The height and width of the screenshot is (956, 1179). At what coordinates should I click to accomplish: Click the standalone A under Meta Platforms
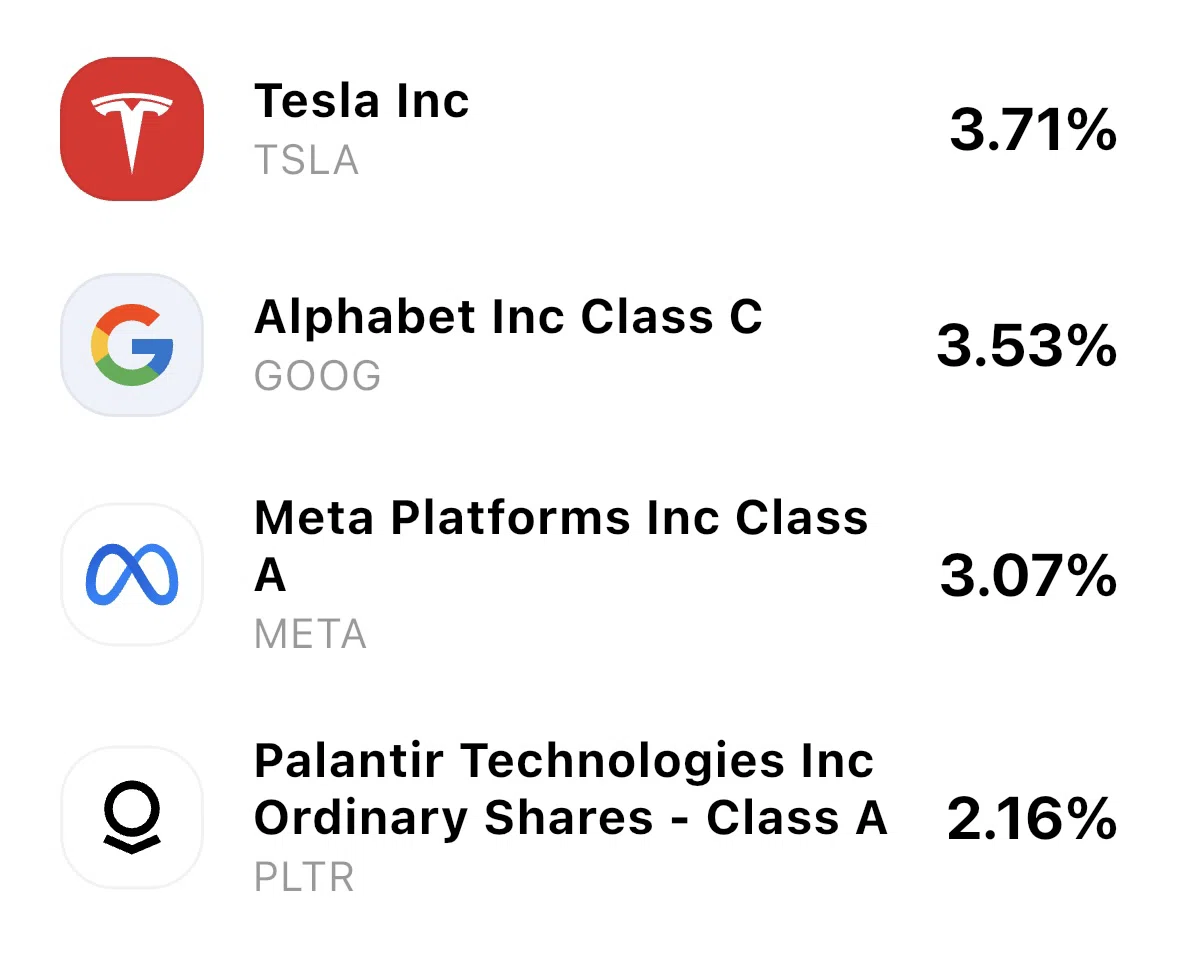[270, 576]
